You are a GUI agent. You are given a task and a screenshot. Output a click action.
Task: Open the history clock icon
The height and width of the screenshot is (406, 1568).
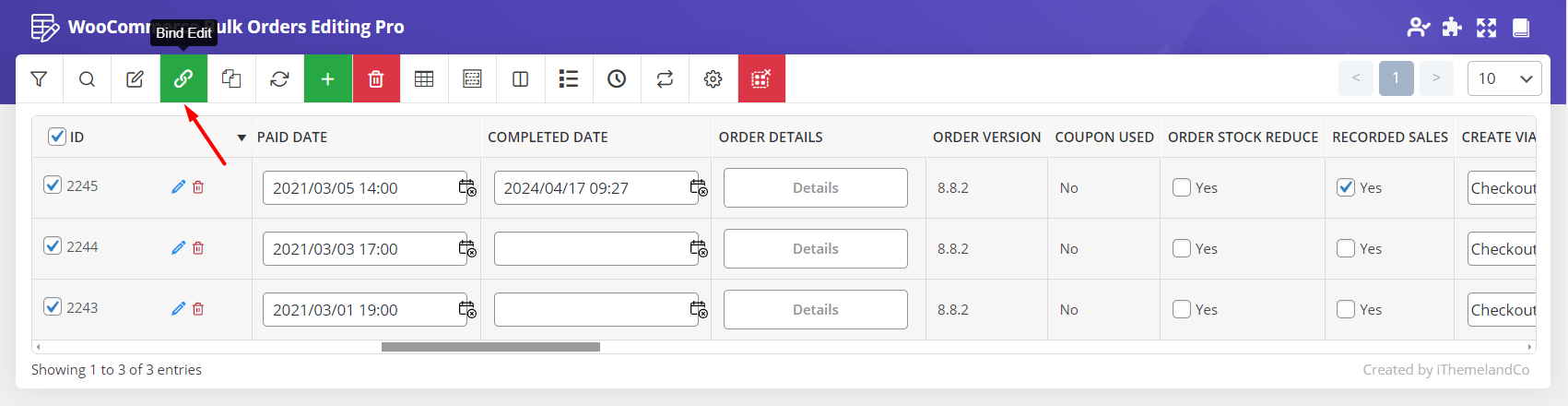617,79
